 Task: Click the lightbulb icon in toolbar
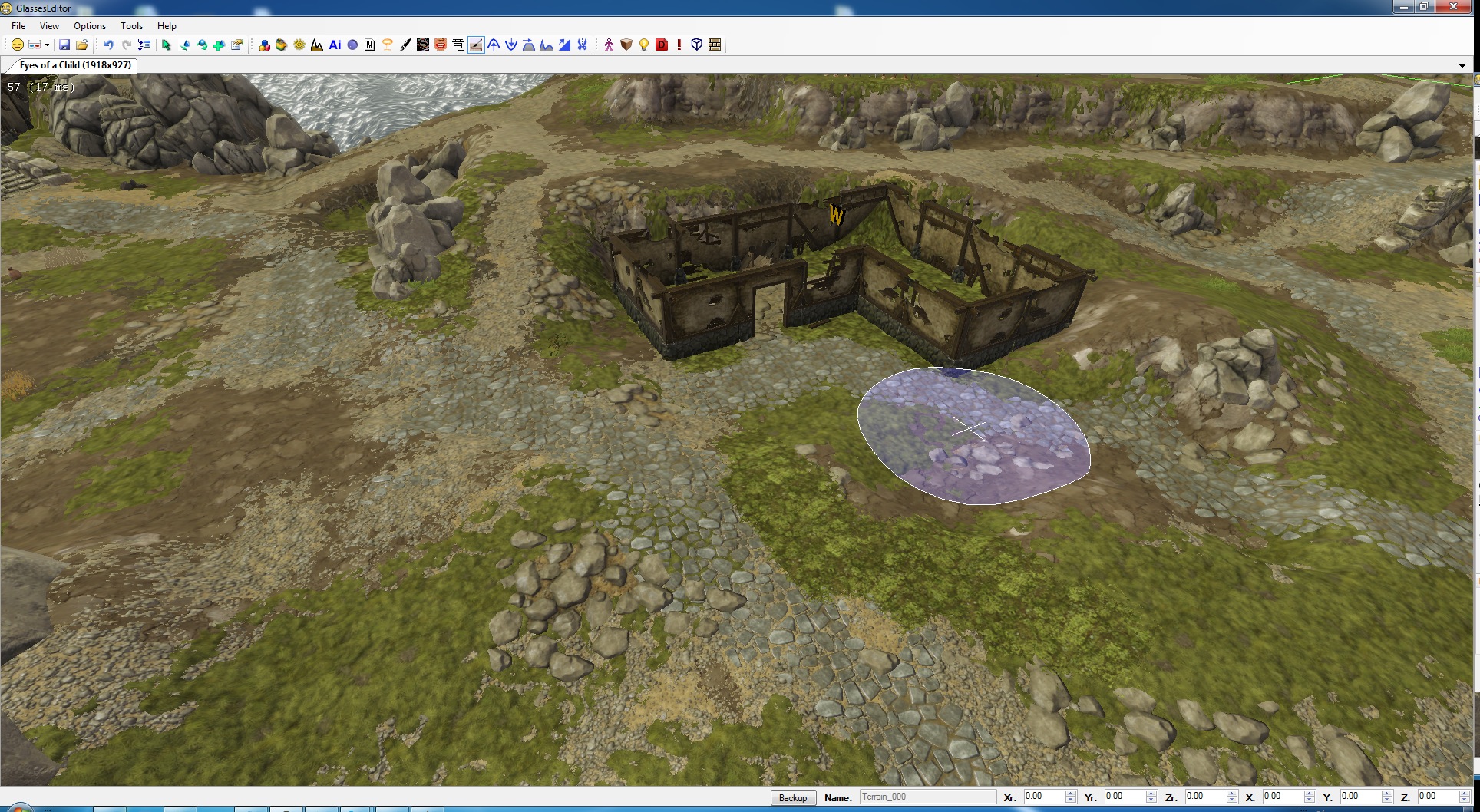[x=644, y=45]
